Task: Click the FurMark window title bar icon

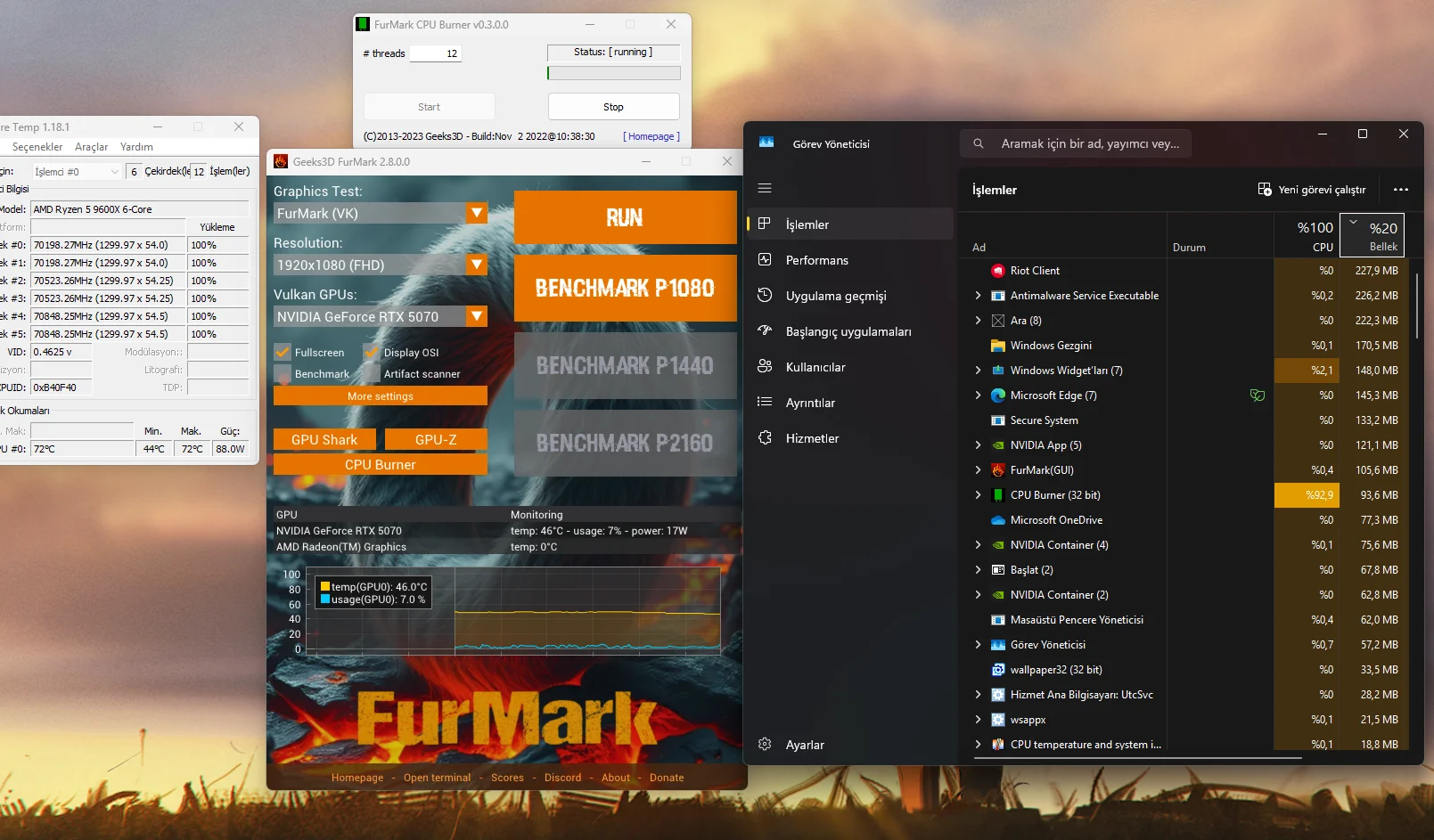Action: pyautogui.click(x=281, y=161)
